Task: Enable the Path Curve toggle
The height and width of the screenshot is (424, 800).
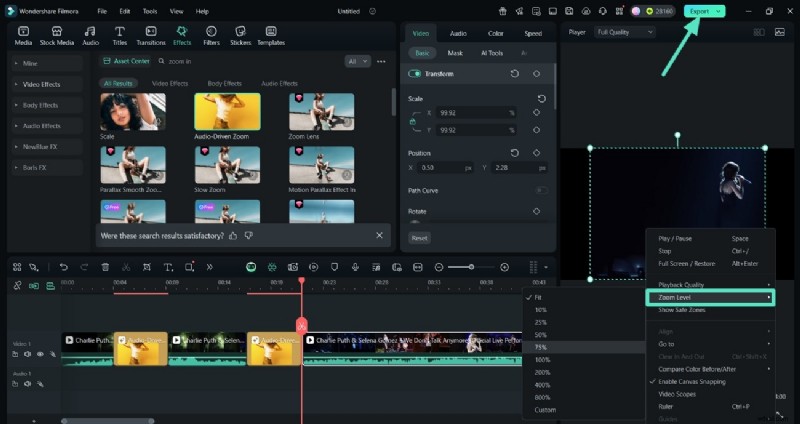Action: click(x=540, y=190)
